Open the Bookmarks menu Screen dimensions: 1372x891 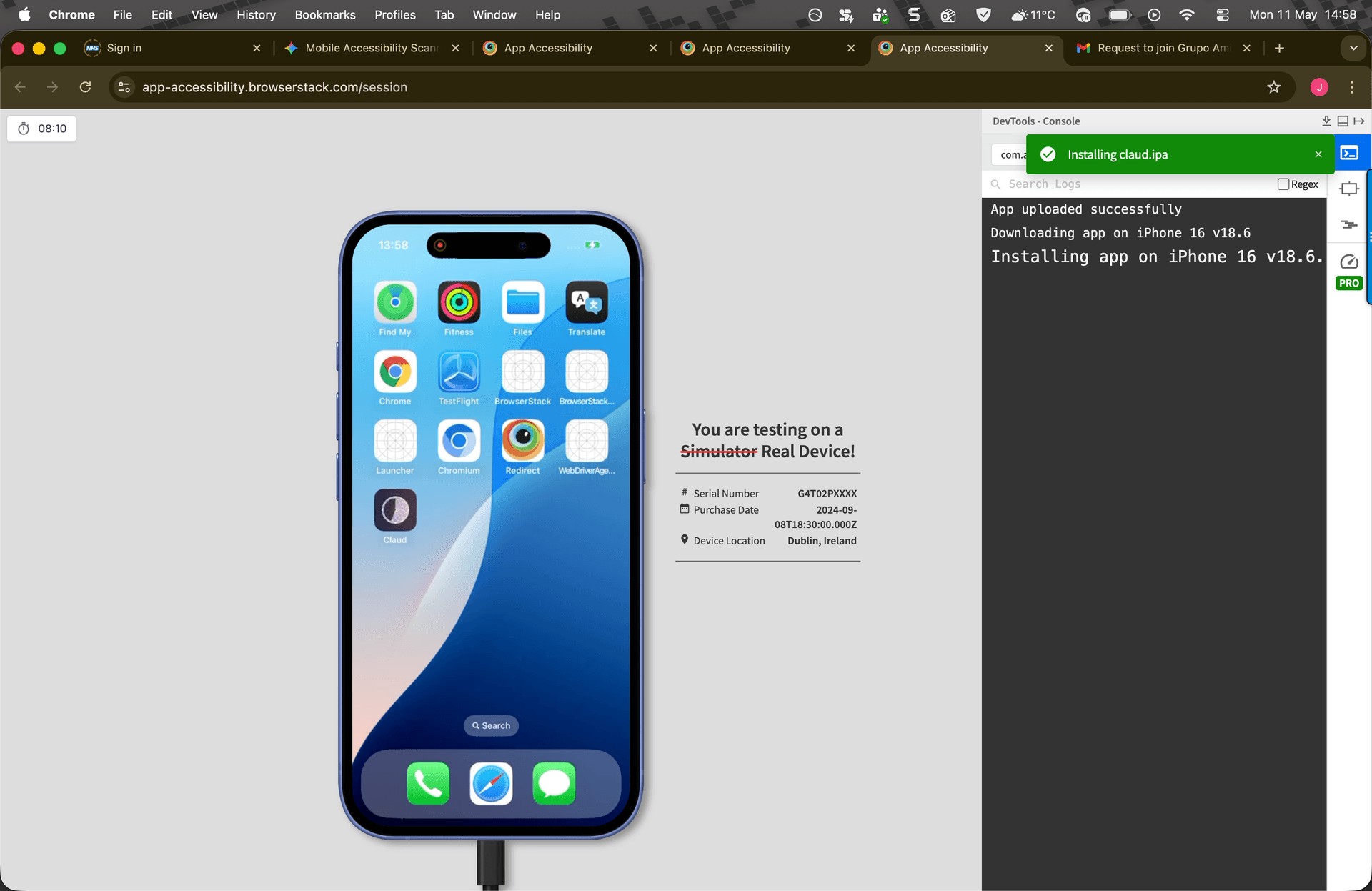click(x=325, y=14)
